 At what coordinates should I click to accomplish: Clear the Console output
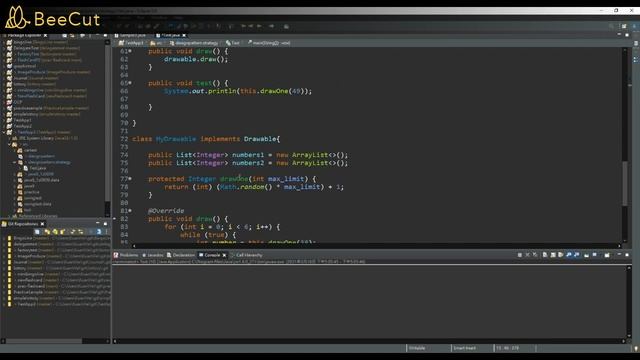(x=545, y=255)
